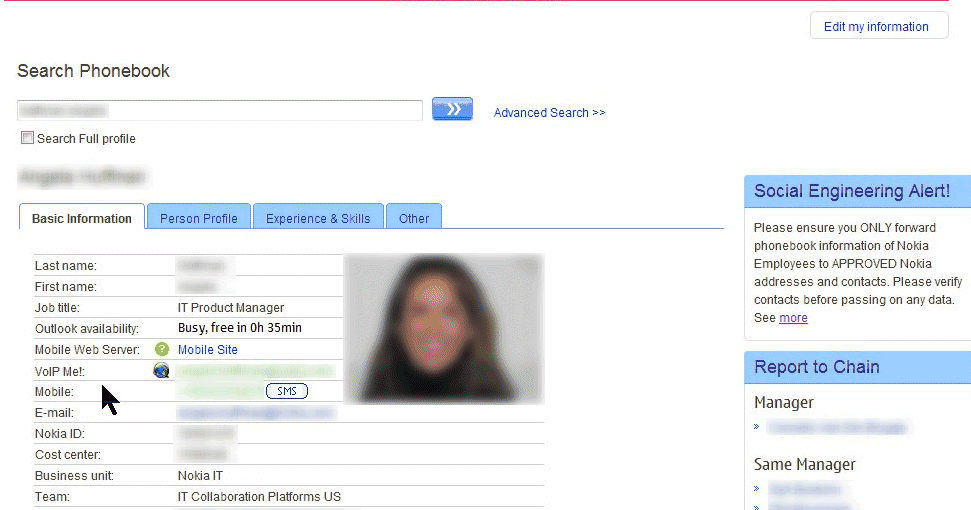Click the Team value IT Collaboration Platforms US
The width and height of the screenshot is (971, 510).
click(259, 496)
